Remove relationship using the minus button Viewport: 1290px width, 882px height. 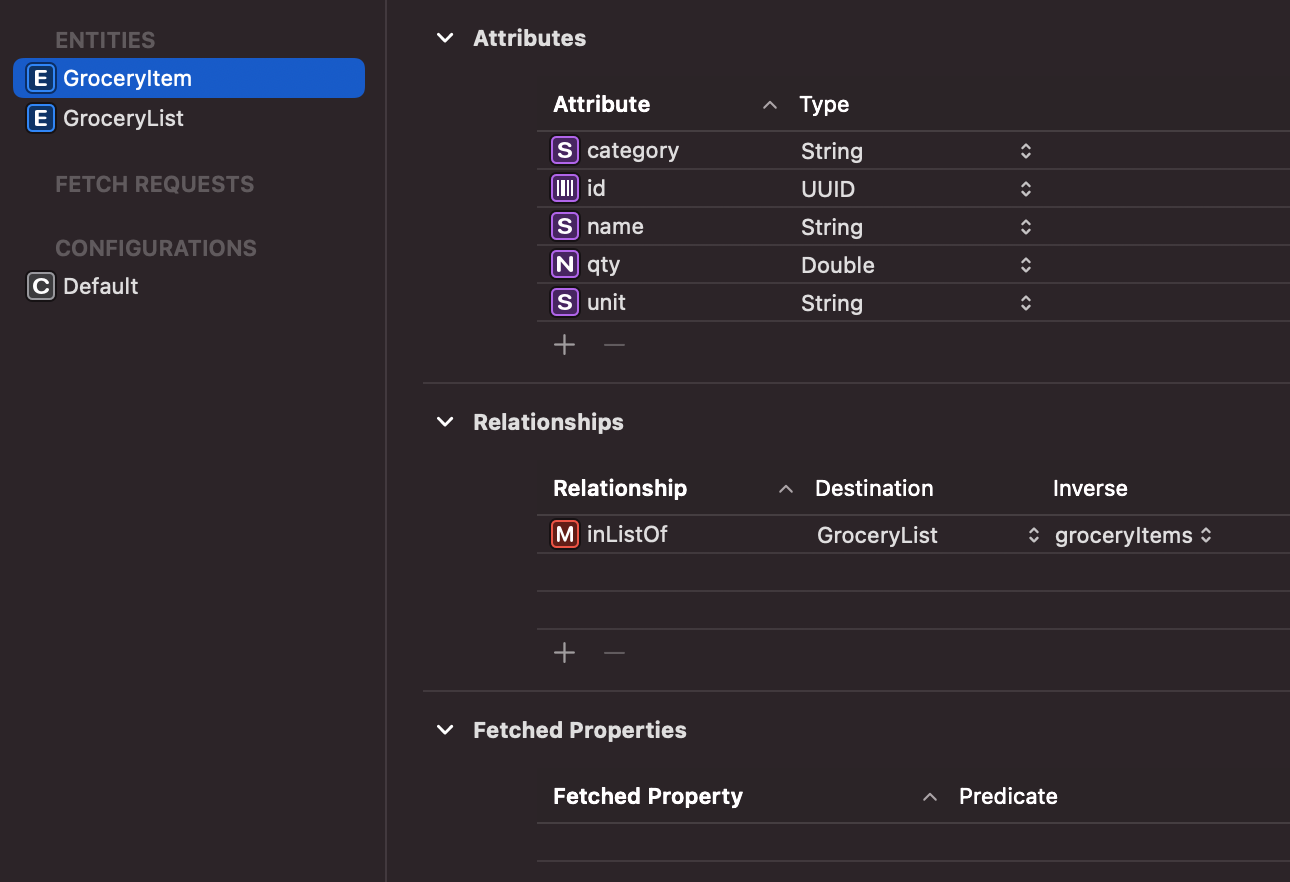tap(614, 653)
